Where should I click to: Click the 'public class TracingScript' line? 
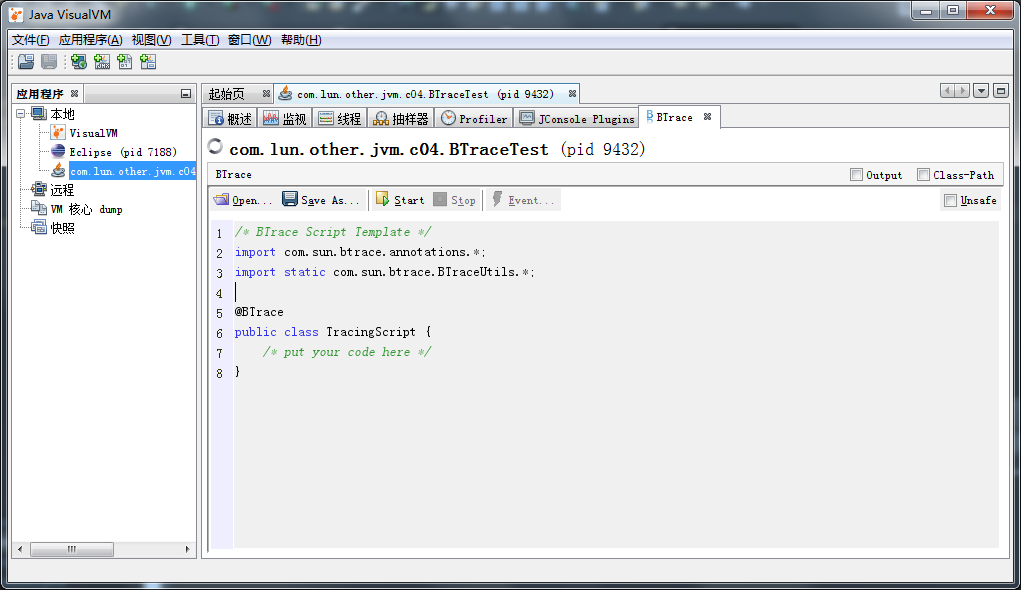[332, 332]
